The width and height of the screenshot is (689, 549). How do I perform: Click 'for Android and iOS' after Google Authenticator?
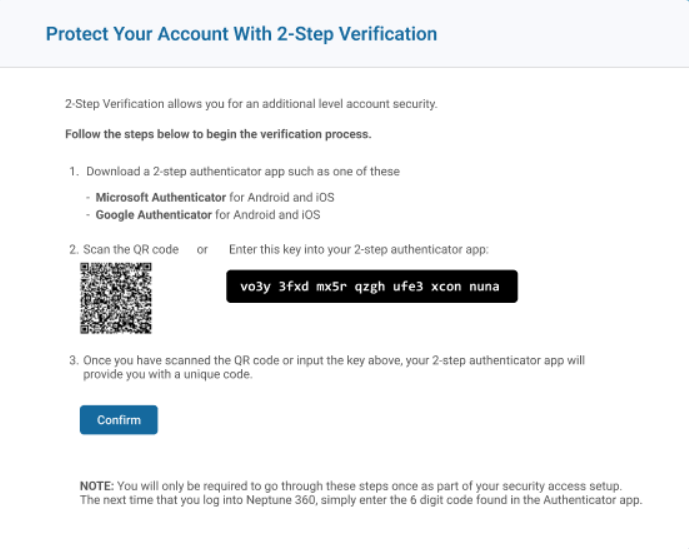(x=268, y=215)
